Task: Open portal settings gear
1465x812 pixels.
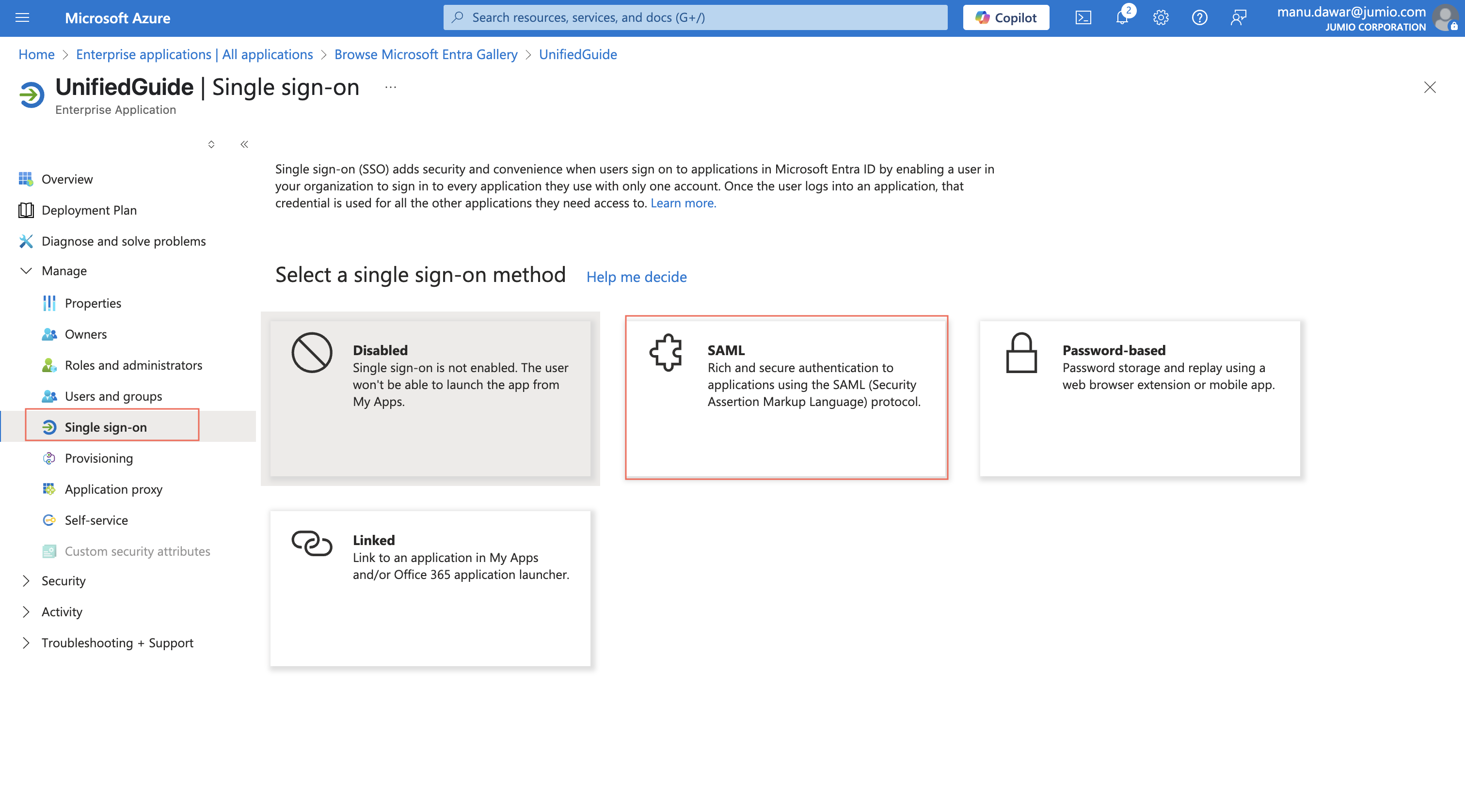Action: point(1160,17)
